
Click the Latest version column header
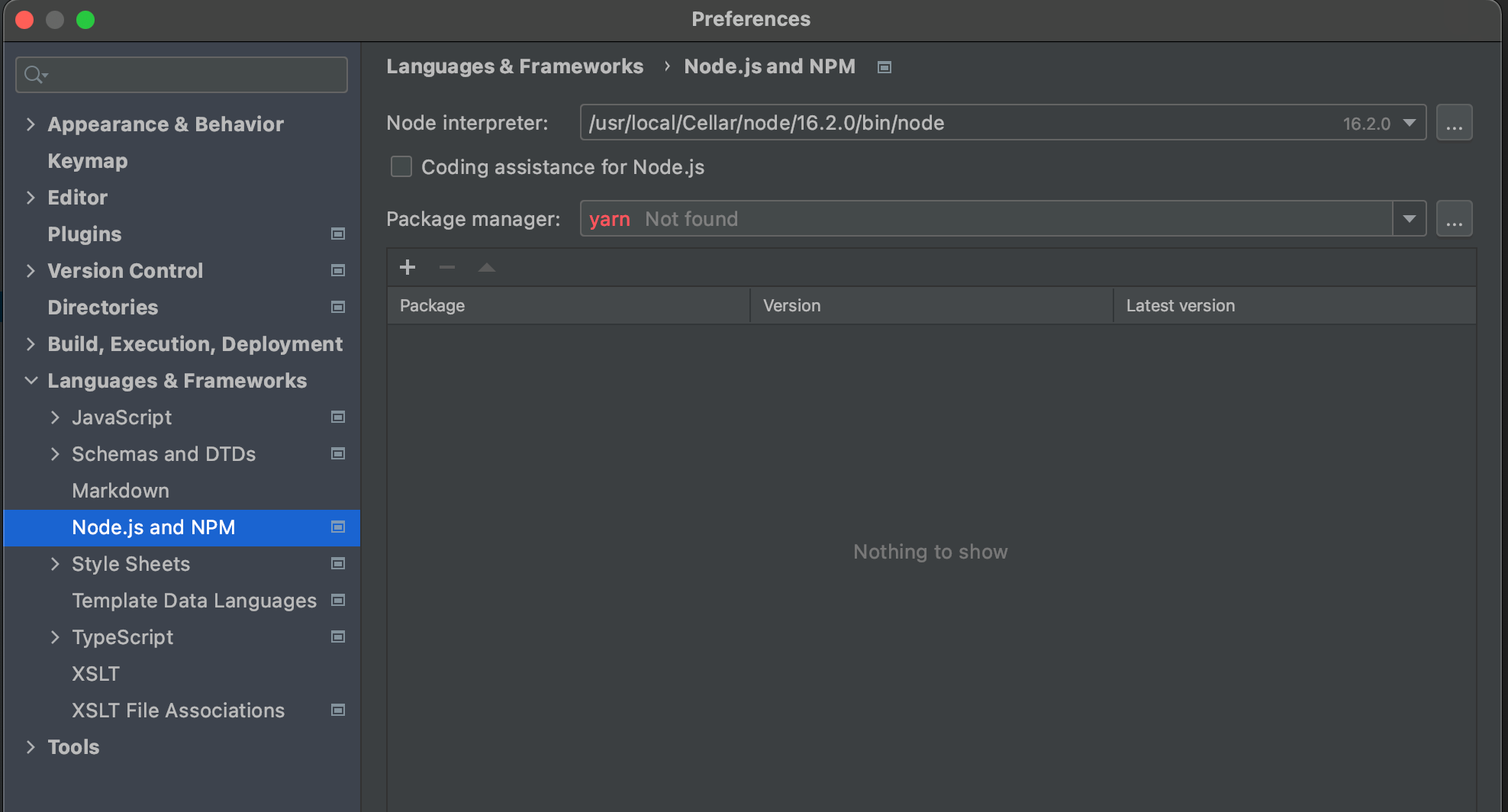(1180, 306)
